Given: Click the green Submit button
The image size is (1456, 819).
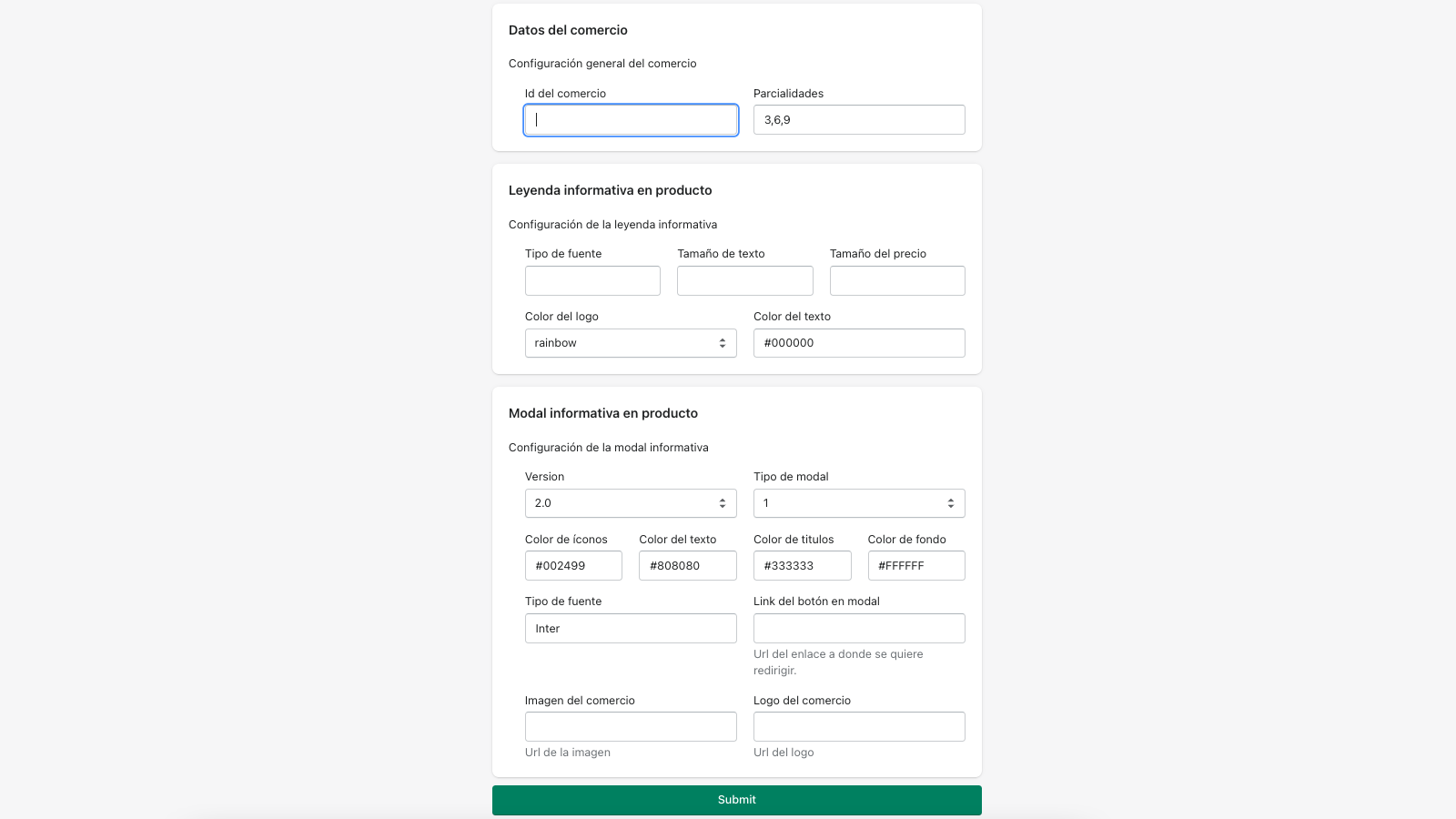Looking at the screenshot, I should click(x=737, y=800).
